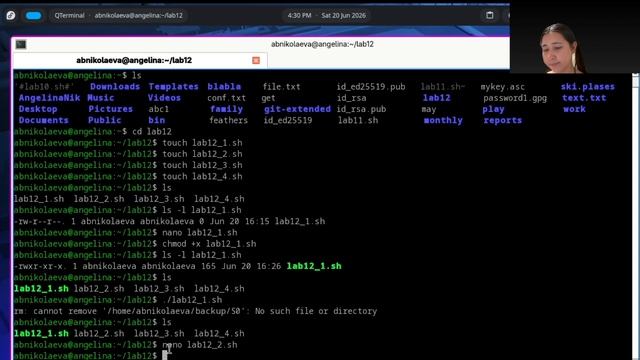
Task: Click the Templates directory name
Action: (x=173, y=87)
